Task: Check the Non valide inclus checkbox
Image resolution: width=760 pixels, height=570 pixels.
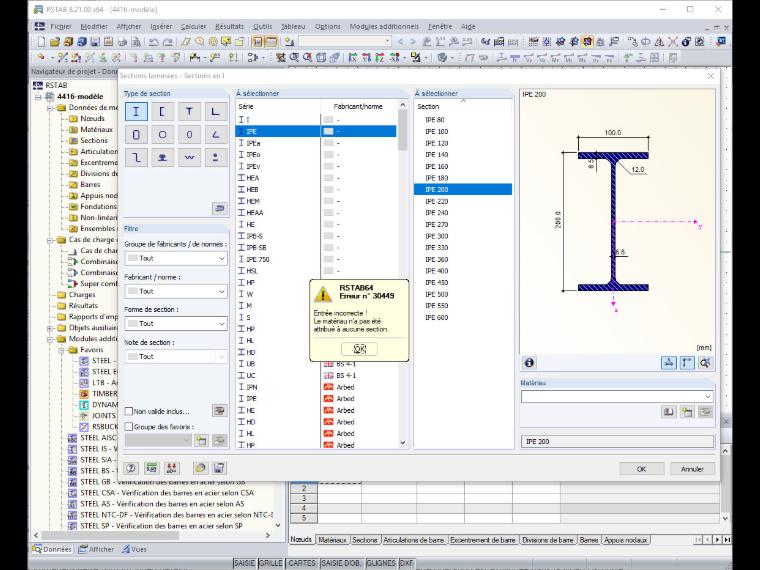Action: click(x=128, y=411)
